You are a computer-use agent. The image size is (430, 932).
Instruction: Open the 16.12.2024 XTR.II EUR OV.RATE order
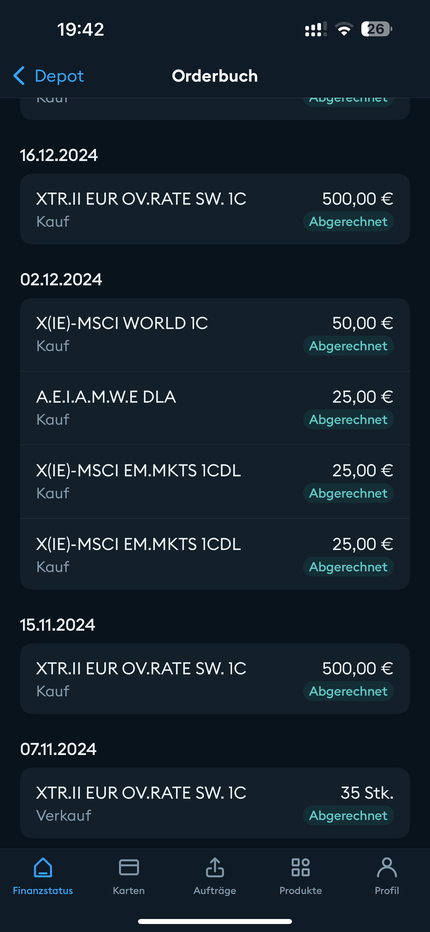pyautogui.click(x=215, y=209)
